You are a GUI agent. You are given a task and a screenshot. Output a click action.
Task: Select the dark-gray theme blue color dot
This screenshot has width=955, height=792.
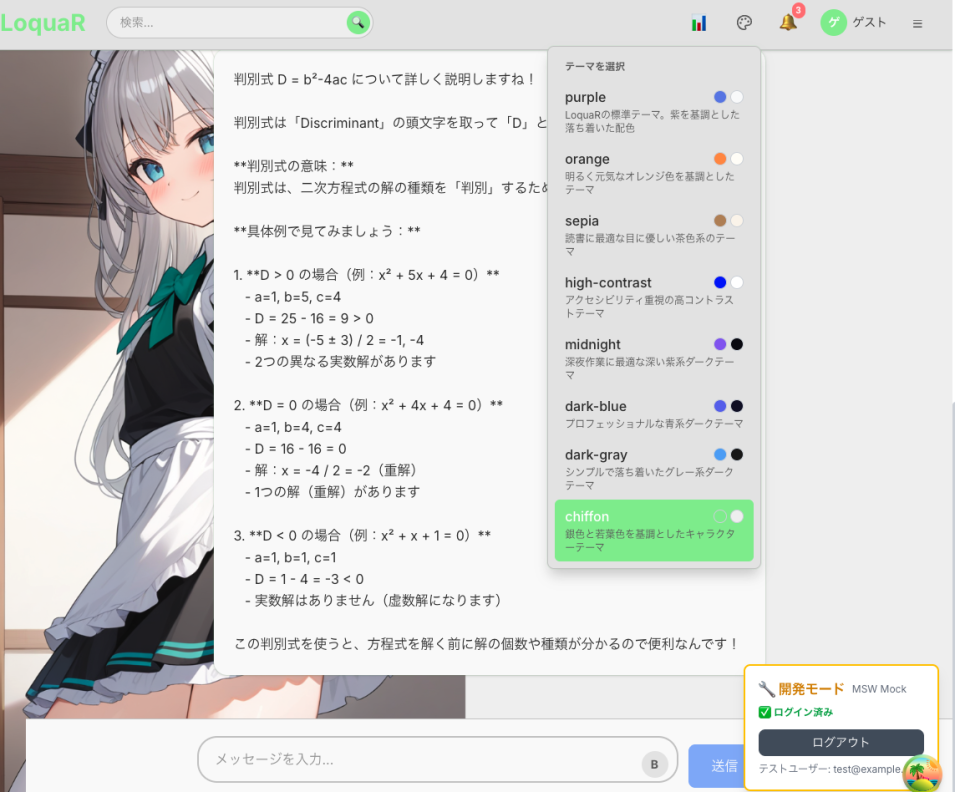pyautogui.click(x=718, y=454)
